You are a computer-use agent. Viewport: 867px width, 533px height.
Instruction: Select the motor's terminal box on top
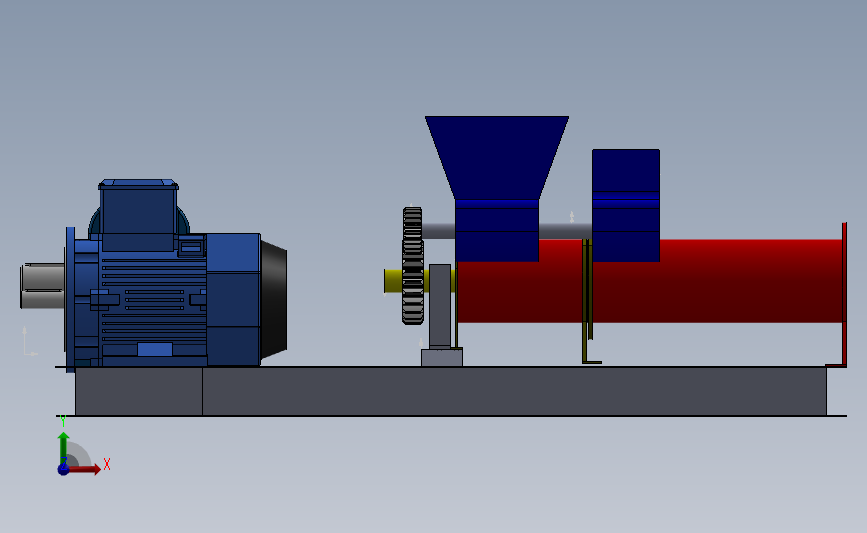(138, 213)
